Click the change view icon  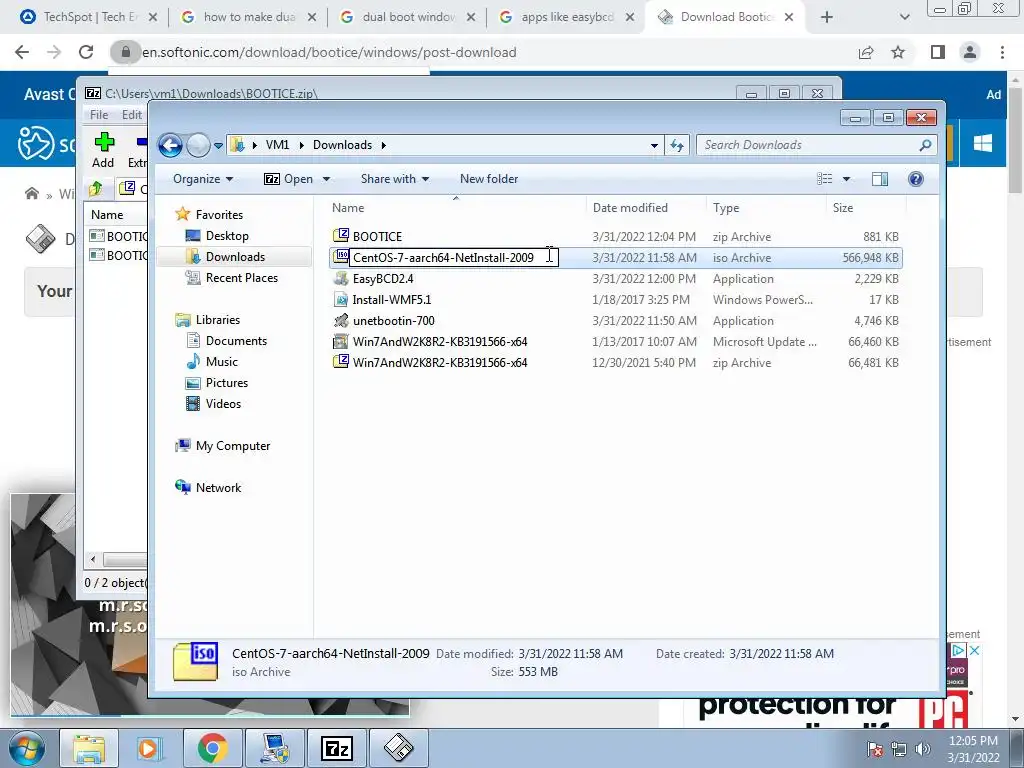pyautogui.click(x=825, y=179)
